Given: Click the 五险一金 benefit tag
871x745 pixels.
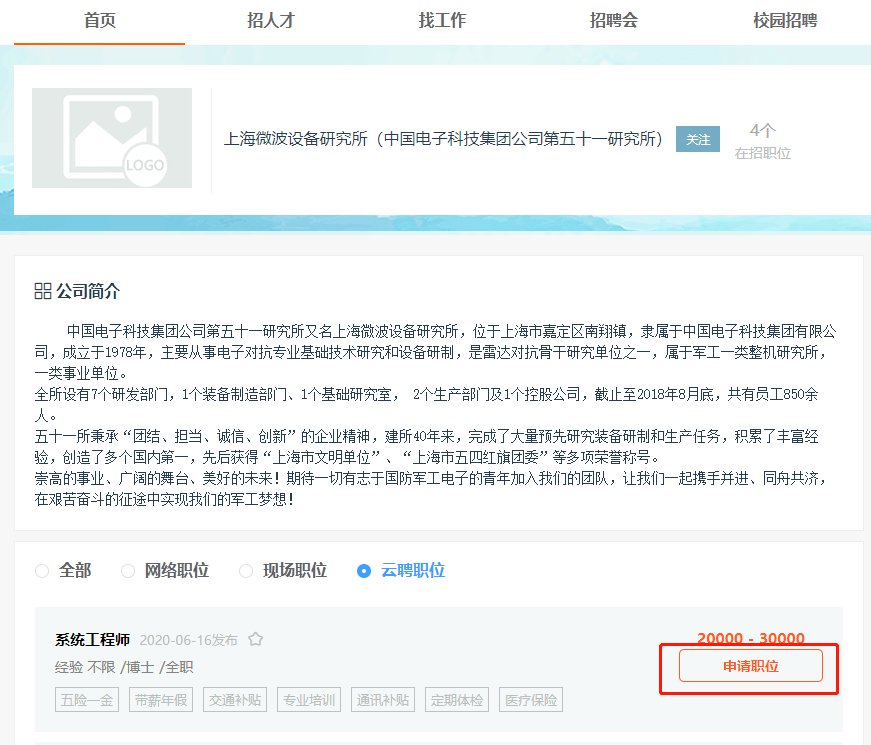Looking at the screenshot, I should pos(87,700).
